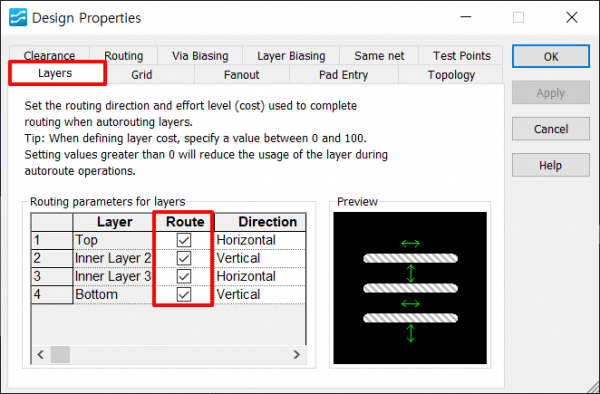Image resolution: width=600 pixels, height=394 pixels.
Task: Change Direction of Inner Layer 2
Action: point(260,258)
